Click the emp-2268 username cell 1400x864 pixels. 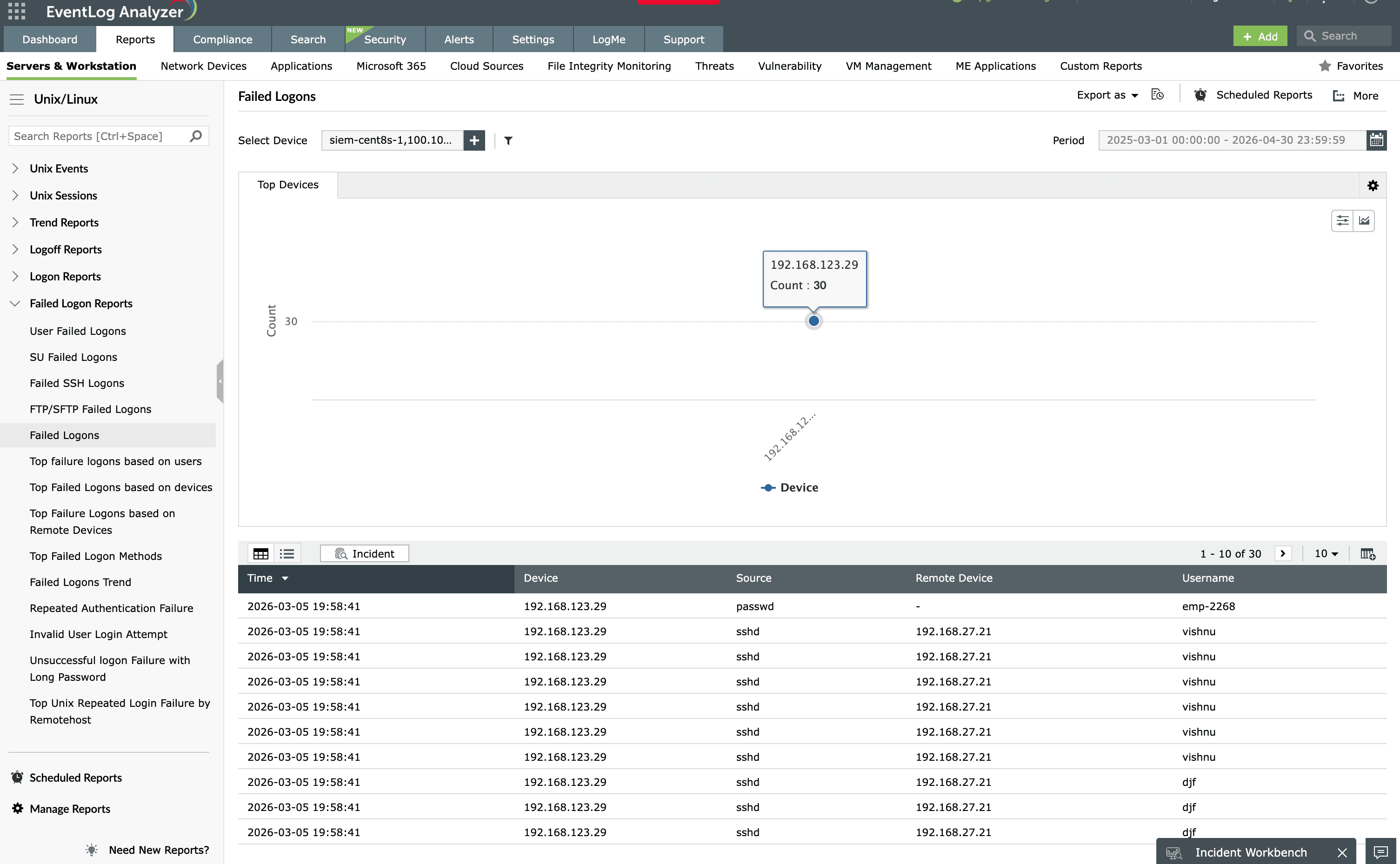coord(1208,606)
